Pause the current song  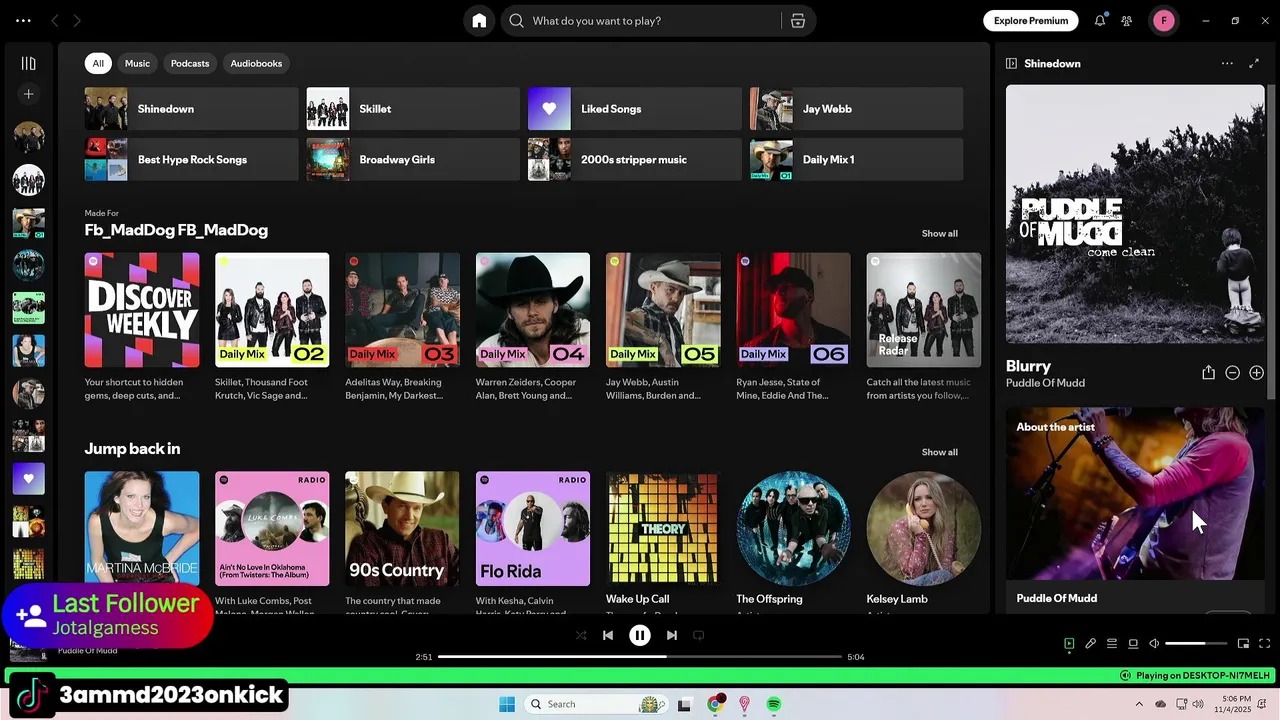[640, 635]
